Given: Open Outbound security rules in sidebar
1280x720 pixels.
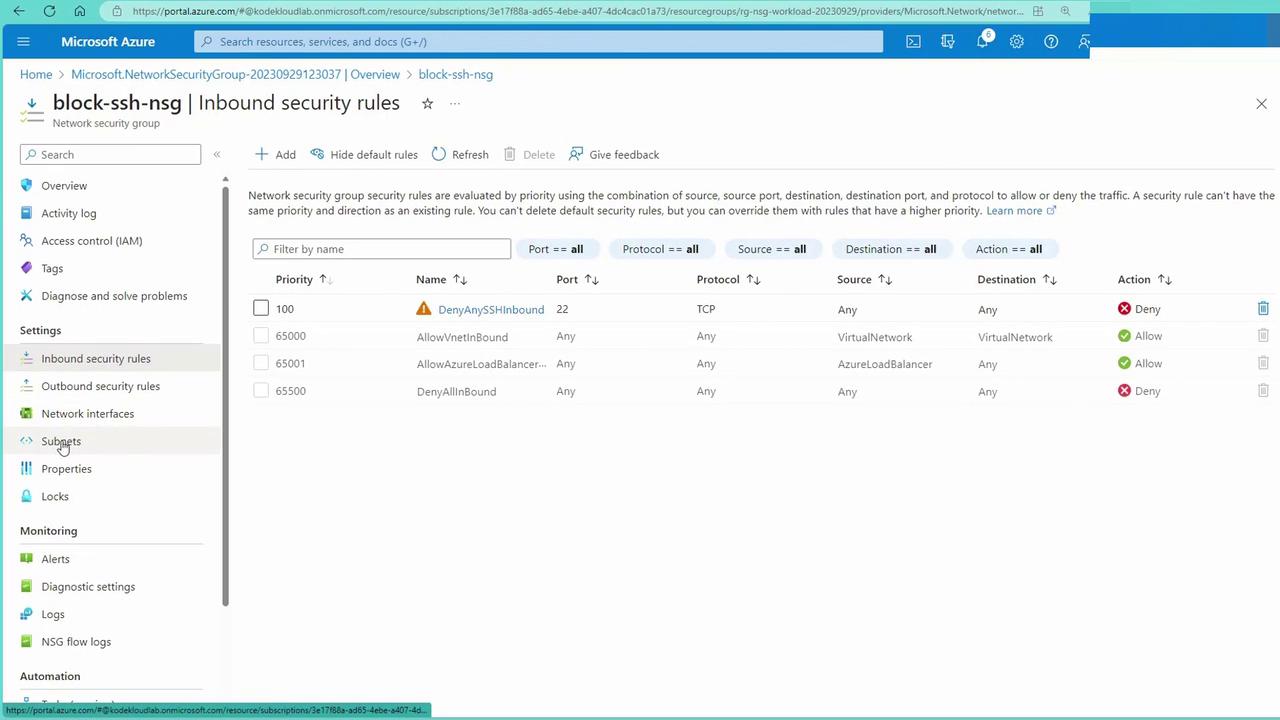Looking at the screenshot, I should tap(100, 386).
